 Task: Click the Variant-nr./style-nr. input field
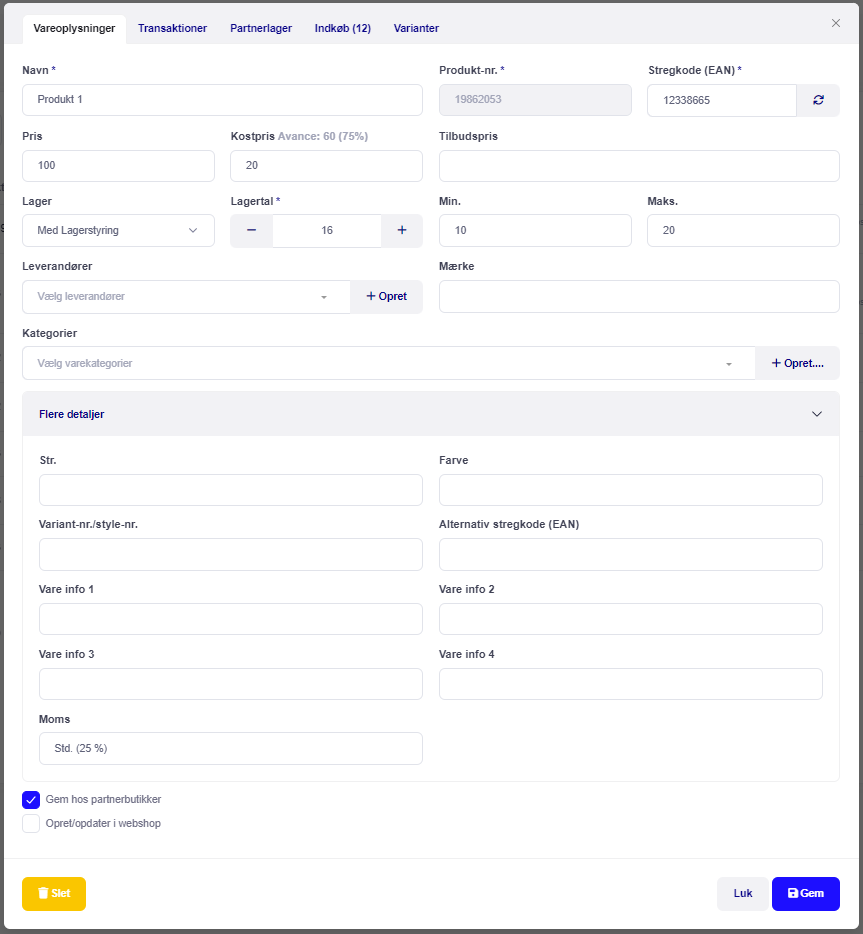point(231,555)
